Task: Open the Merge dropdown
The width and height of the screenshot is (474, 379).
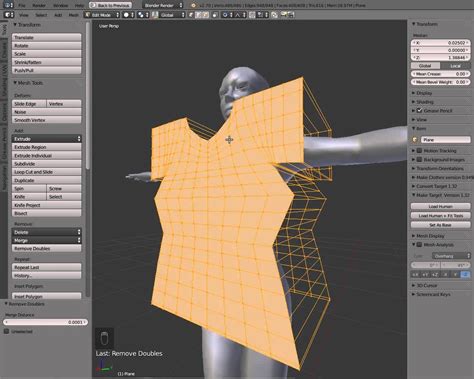Action: (x=47, y=240)
